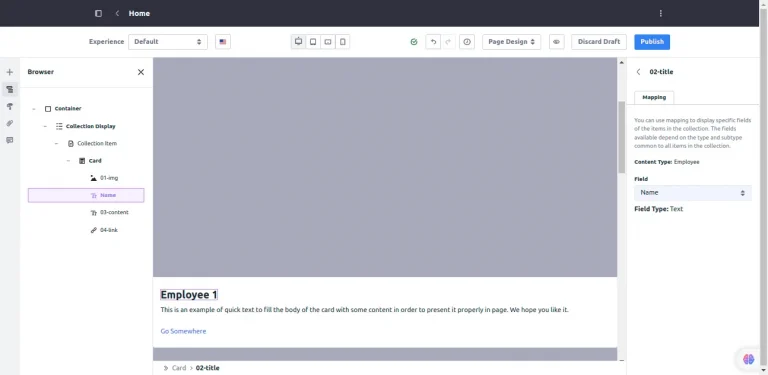Click the card body example text

click(x=364, y=310)
